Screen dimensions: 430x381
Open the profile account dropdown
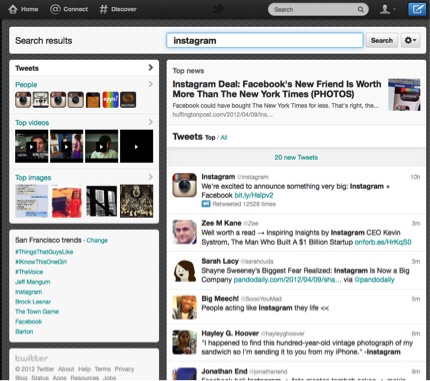[388, 9]
